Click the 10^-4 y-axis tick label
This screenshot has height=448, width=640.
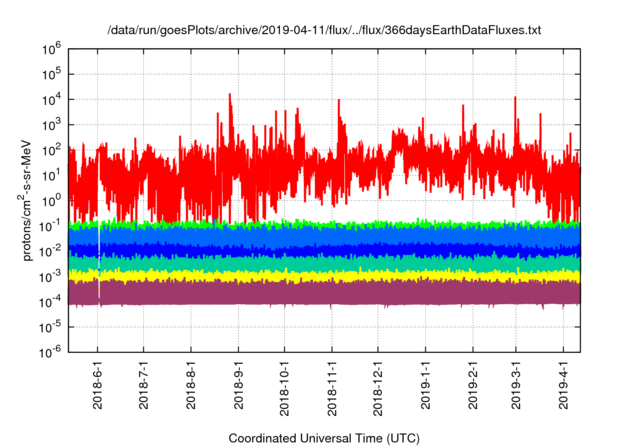tap(50, 302)
